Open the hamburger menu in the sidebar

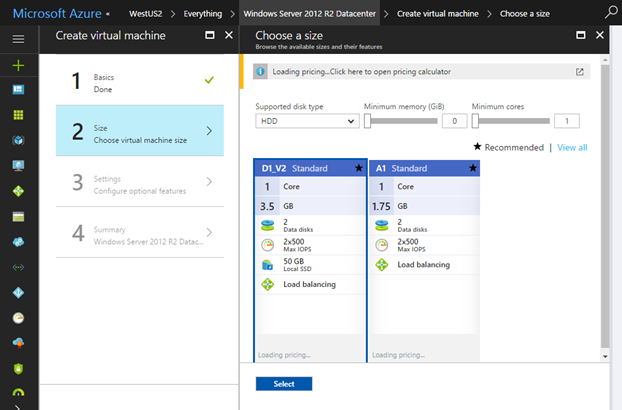point(18,38)
